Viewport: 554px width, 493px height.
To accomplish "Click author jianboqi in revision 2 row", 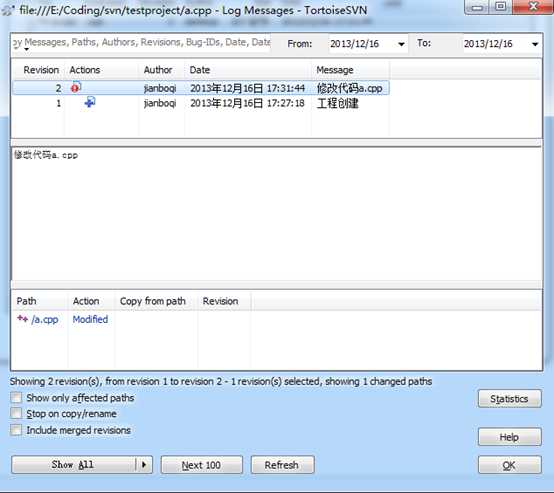I will [160, 88].
